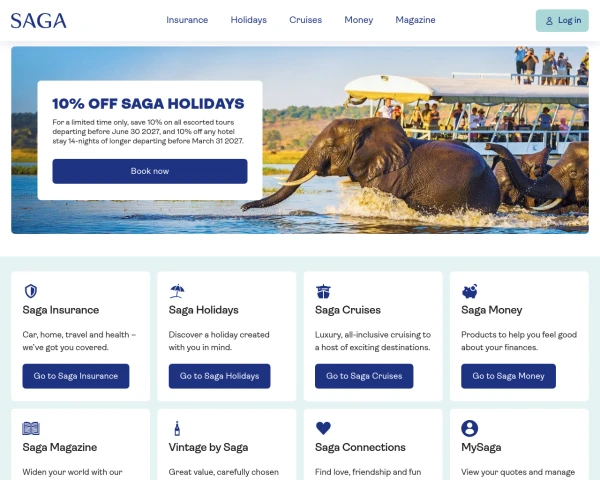Click the profile avatar icon for MySaga
Viewport: 600px width, 480px height.
[470, 428]
